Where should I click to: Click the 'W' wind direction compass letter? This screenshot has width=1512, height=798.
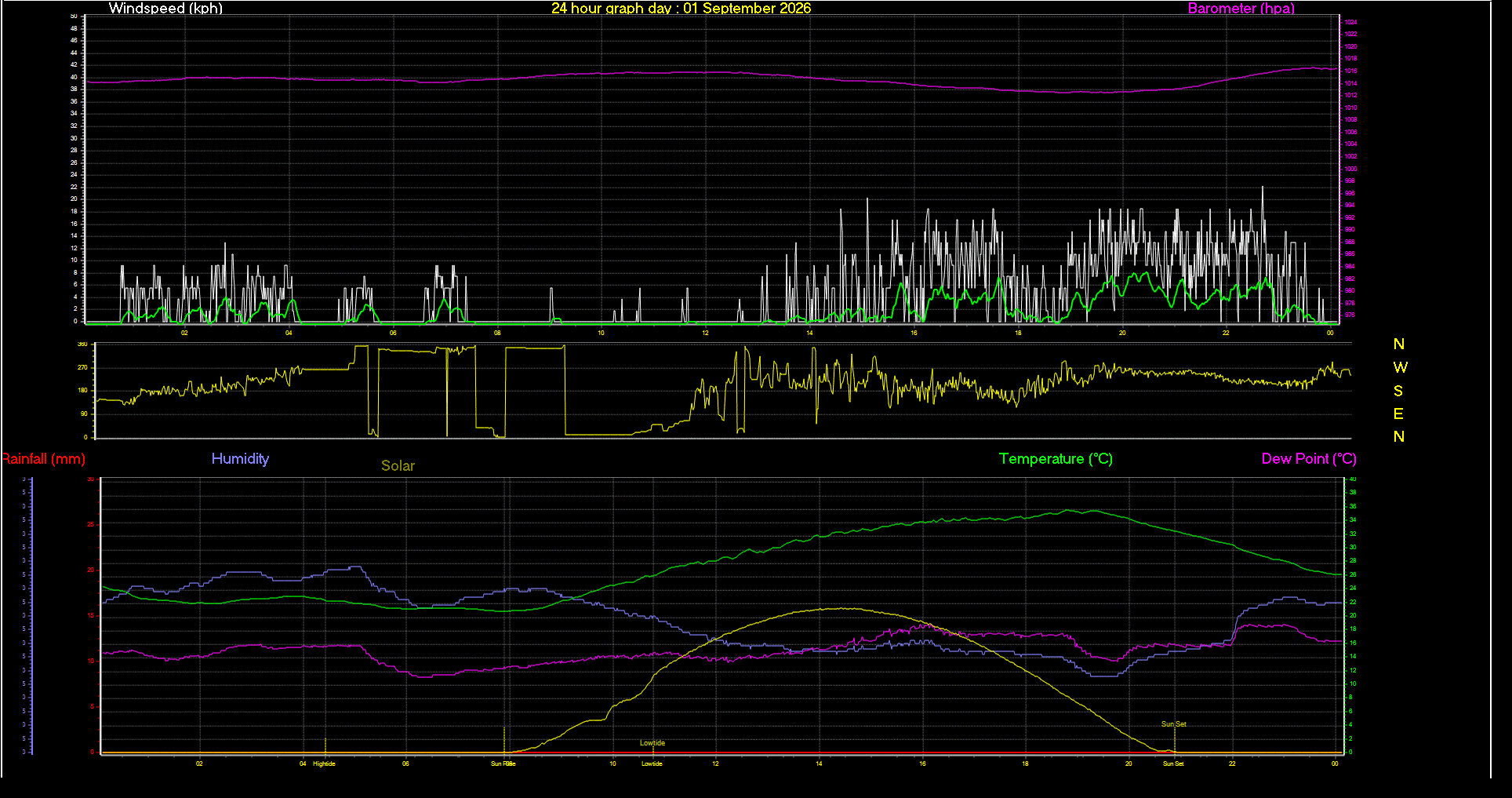pos(1400,367)
